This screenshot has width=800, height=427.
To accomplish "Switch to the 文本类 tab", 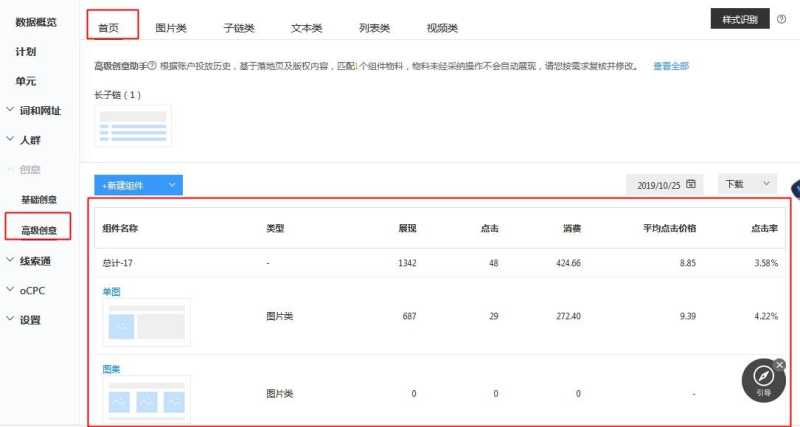I will click(x=307, y=28).
